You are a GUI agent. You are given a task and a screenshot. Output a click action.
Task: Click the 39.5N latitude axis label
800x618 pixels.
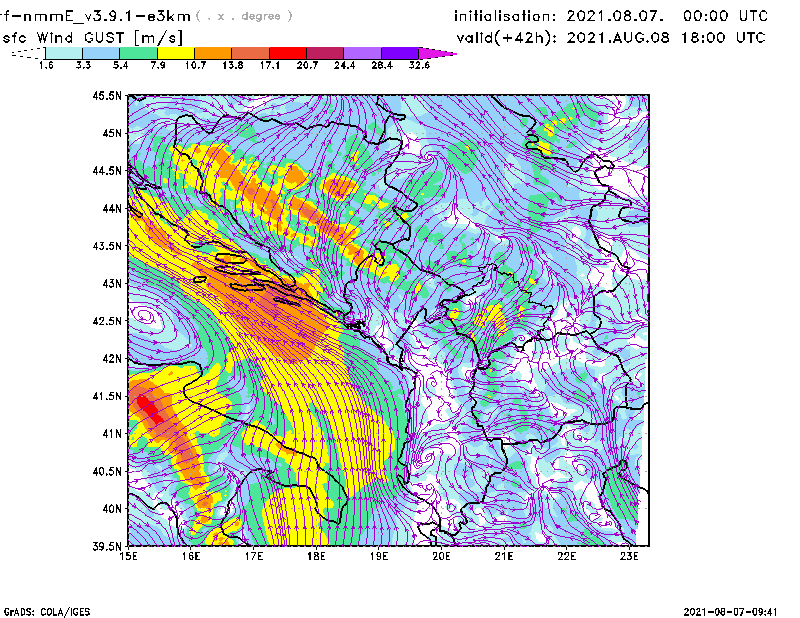[107, 547]
